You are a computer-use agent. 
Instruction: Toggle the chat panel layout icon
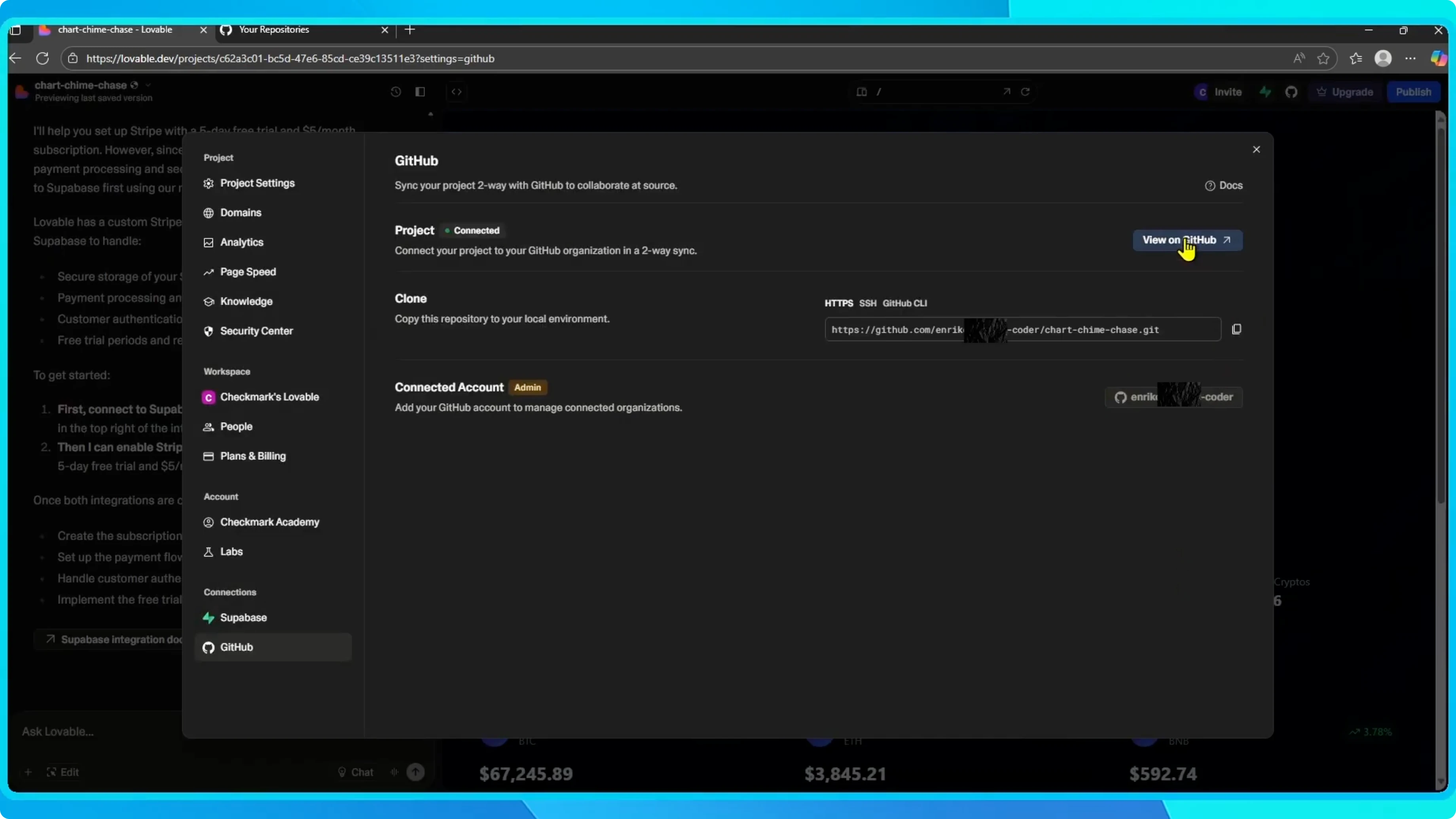coord(420,91)
